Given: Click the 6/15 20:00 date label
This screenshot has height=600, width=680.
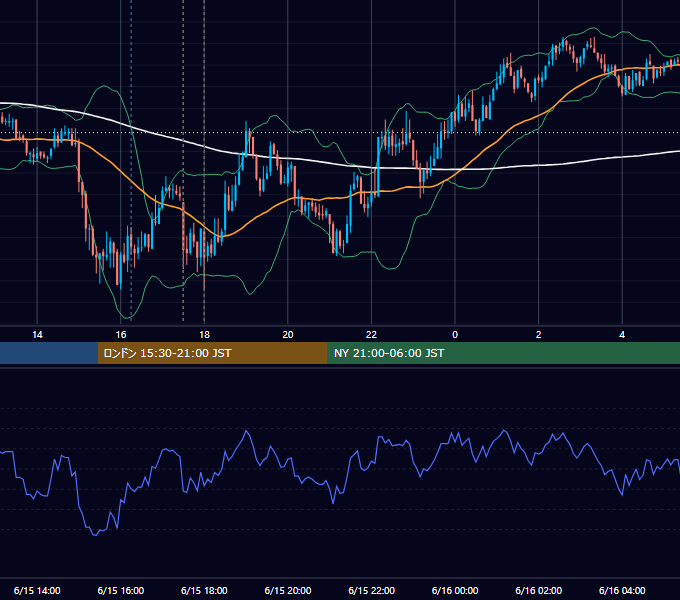Looking at the screenshot, I should tap(288, 590).
